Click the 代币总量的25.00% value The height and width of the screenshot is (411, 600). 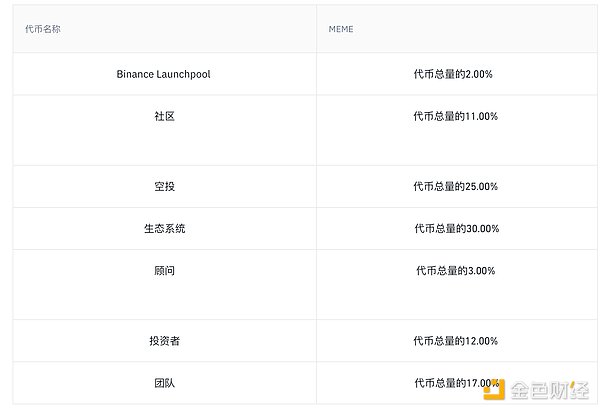click(x=455, y=186)
